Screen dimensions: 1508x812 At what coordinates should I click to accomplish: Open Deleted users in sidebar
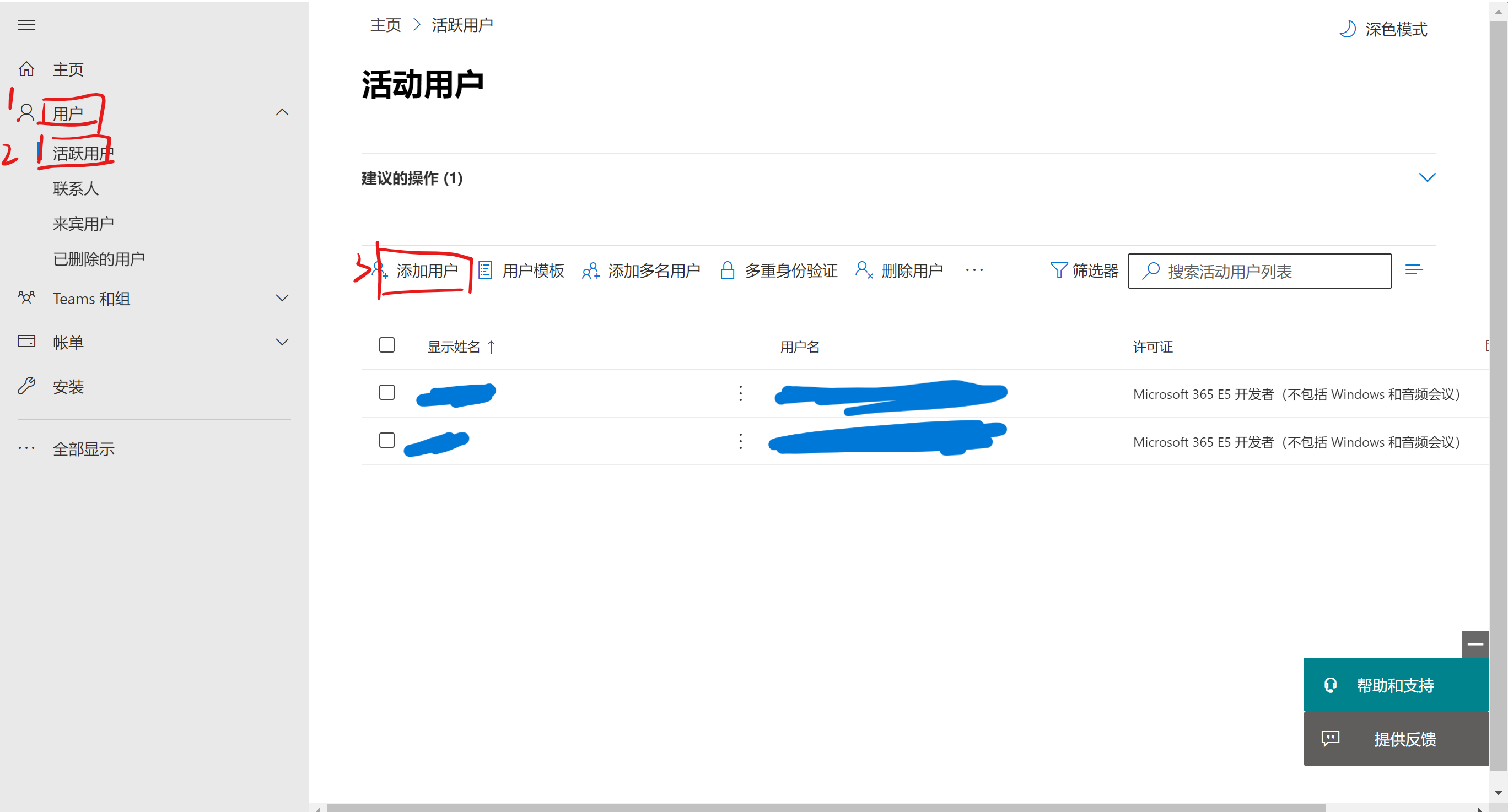(x=98, y=258)
